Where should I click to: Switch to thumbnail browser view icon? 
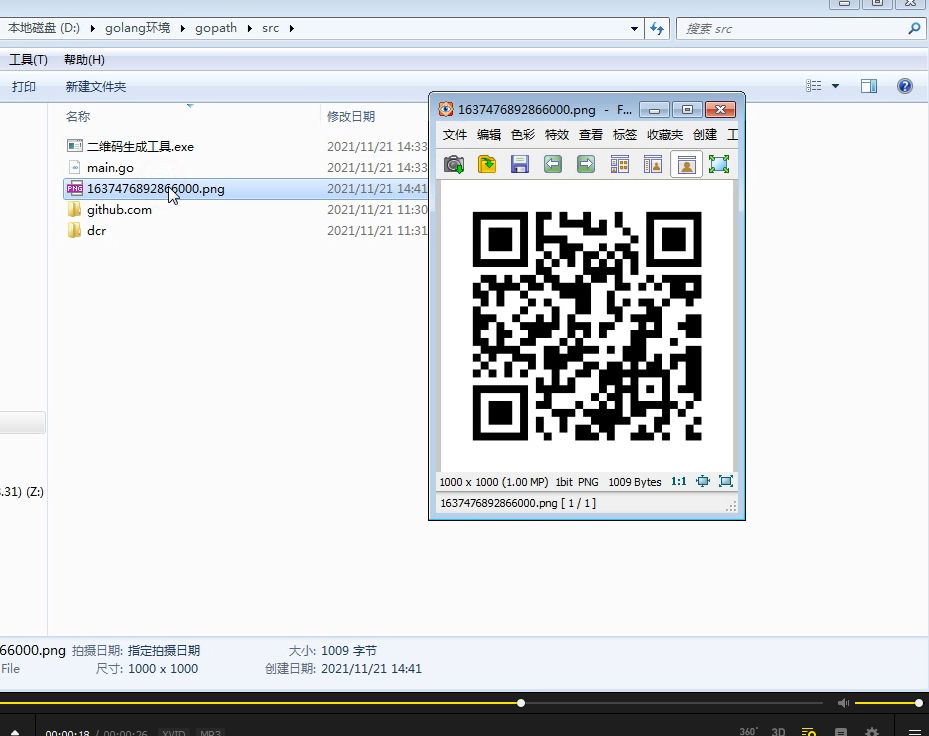[620, 164]
